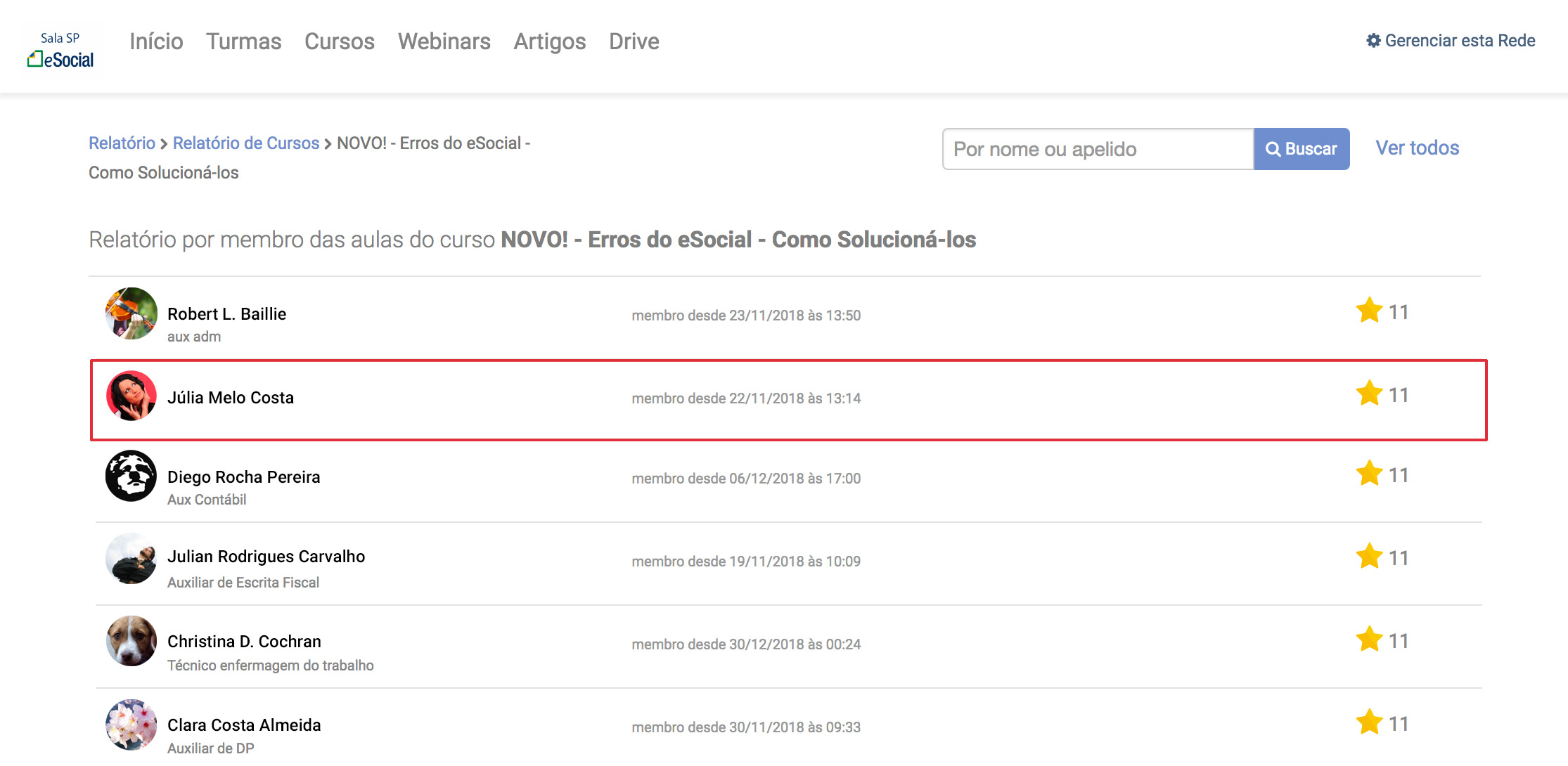
Task: Click the star icon in Robert L. Baillie's row
Action: coord(1369,311)
